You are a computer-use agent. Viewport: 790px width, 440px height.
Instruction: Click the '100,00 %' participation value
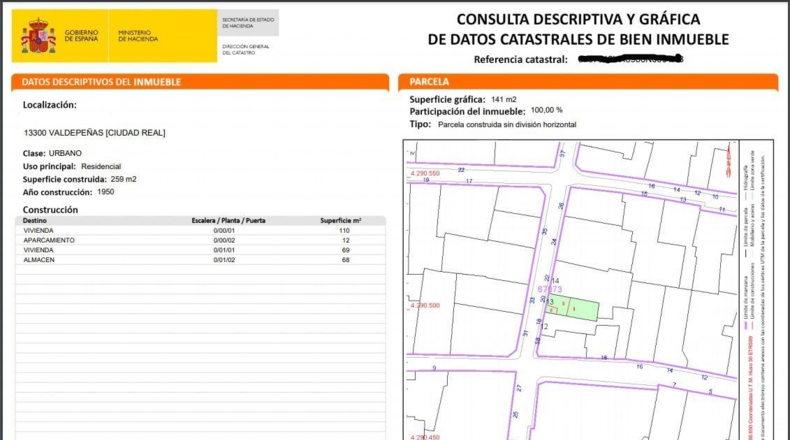click(547, 110)
